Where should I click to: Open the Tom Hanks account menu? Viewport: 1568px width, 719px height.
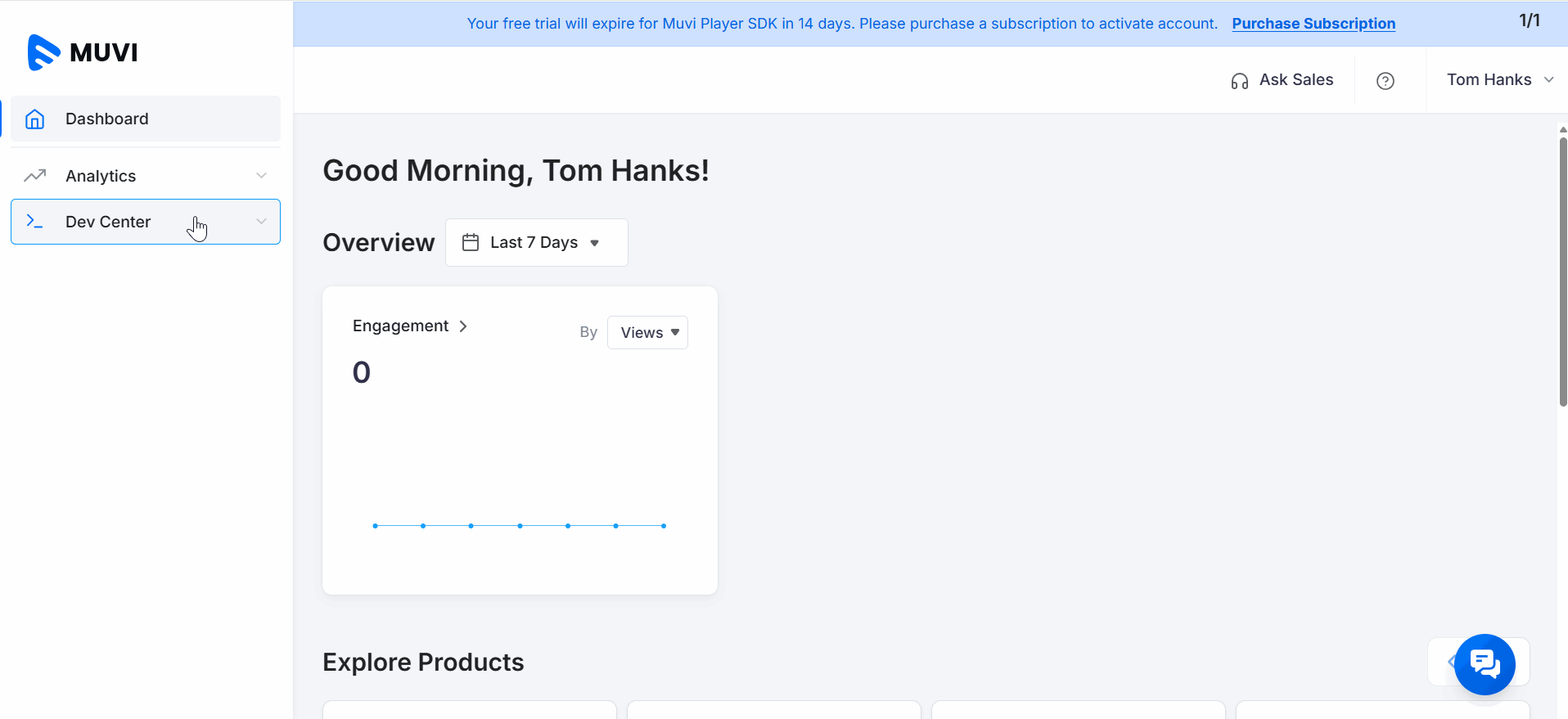click(1498, 80)
